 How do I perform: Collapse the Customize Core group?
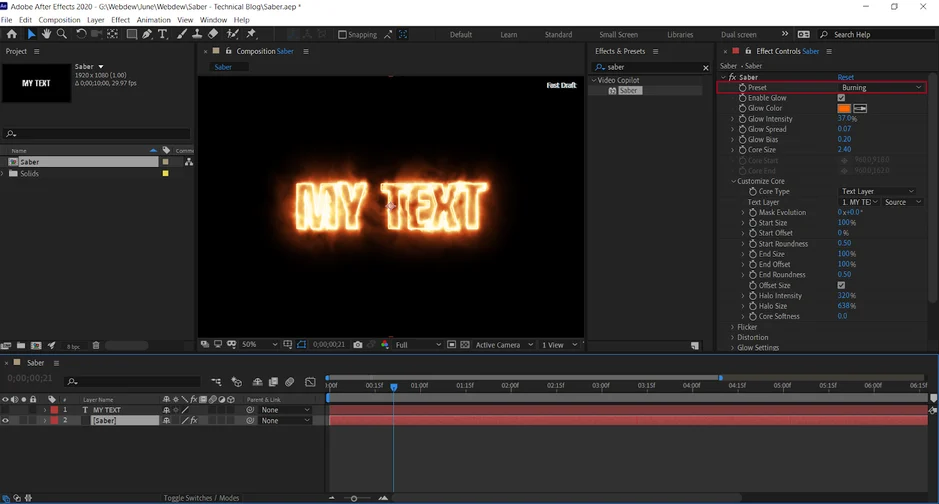coord(733,181)
